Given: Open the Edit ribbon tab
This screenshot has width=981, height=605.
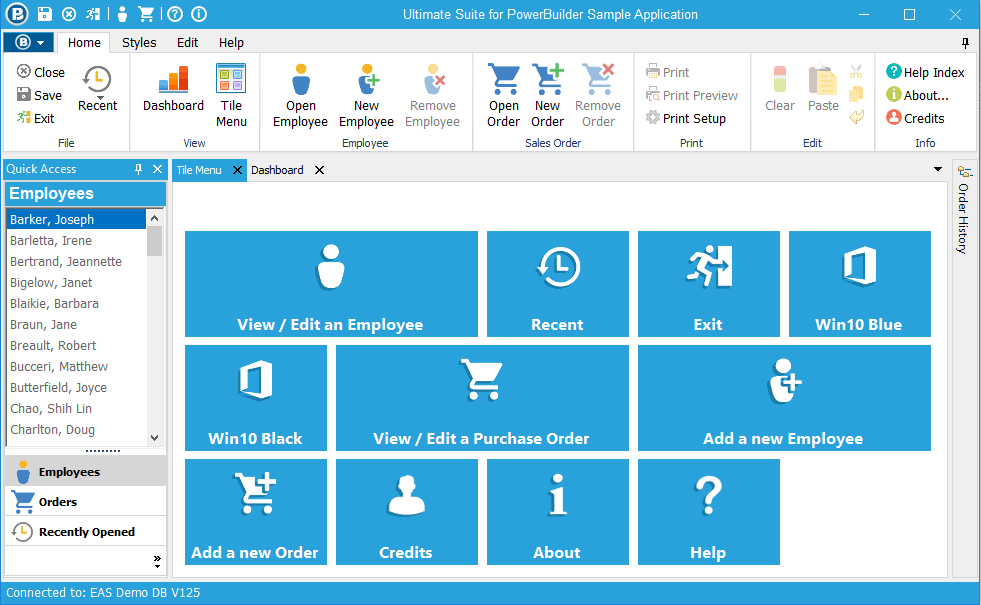Looking at the screenshot, I should point(187,43).
